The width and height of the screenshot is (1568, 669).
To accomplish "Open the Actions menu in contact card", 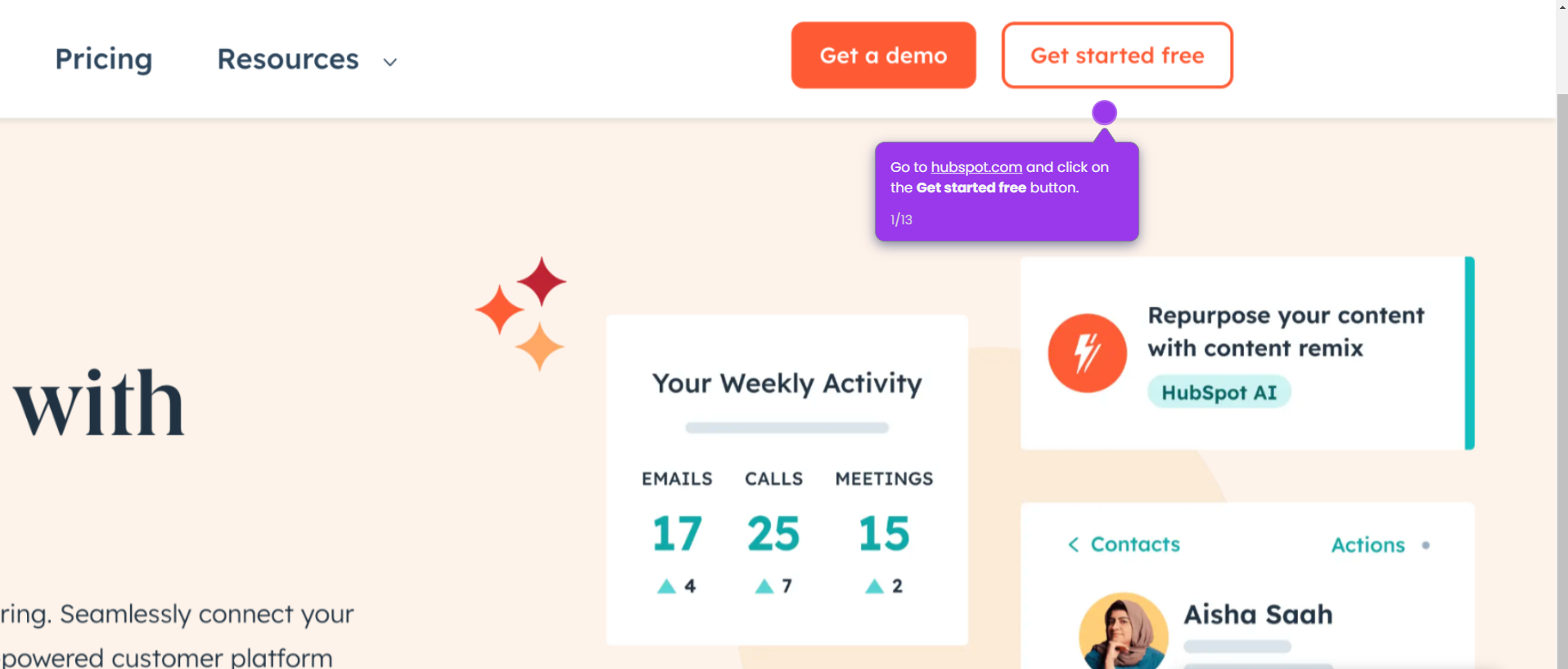I will pyautogui.click(x=1367, y=545).
